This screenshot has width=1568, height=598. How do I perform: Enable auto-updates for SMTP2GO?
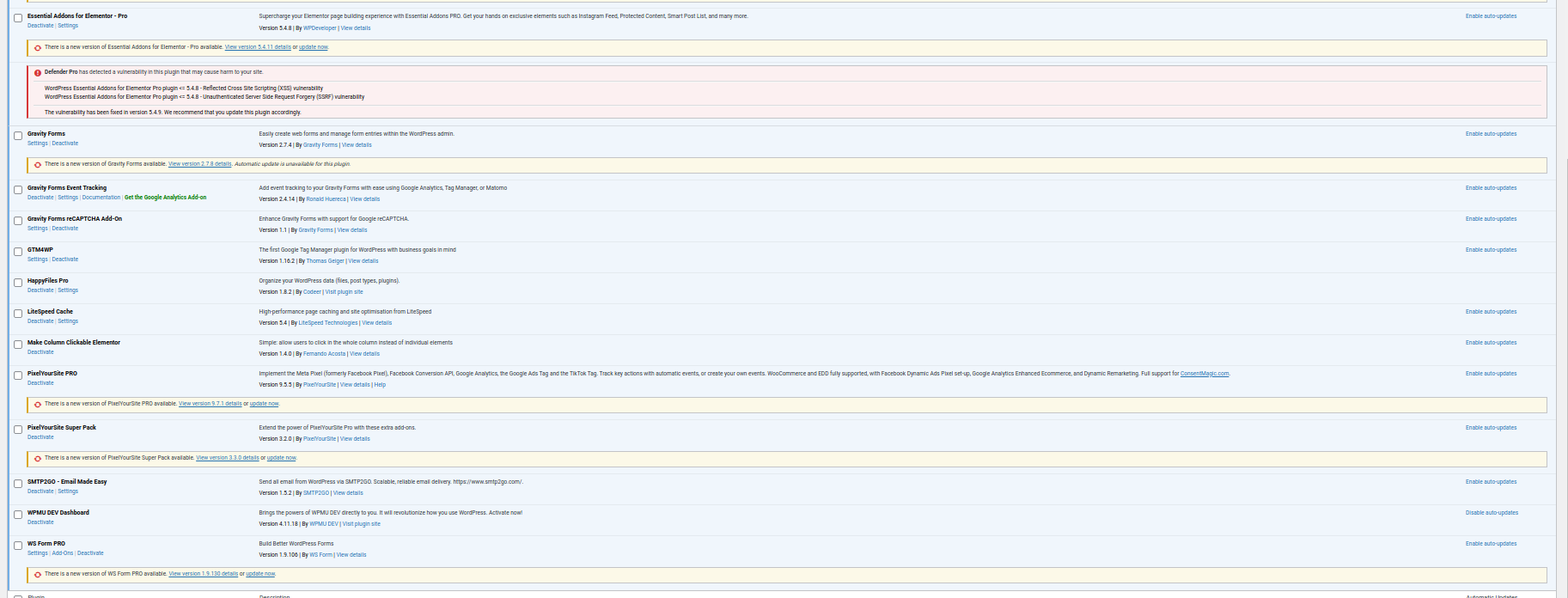coord(1491,482)
